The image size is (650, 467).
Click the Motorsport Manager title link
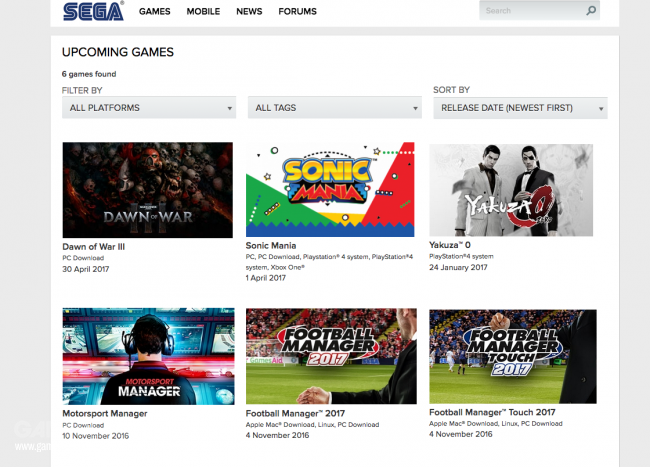tap(104, 413)
